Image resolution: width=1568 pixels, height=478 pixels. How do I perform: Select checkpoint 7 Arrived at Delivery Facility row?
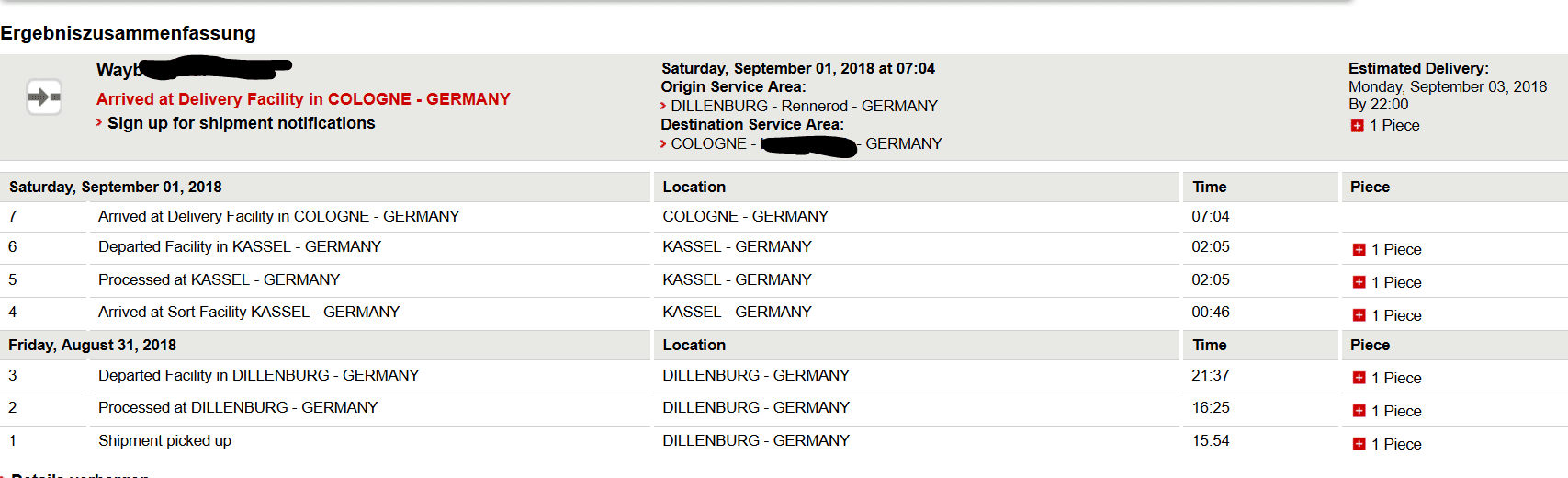[784, 217]
